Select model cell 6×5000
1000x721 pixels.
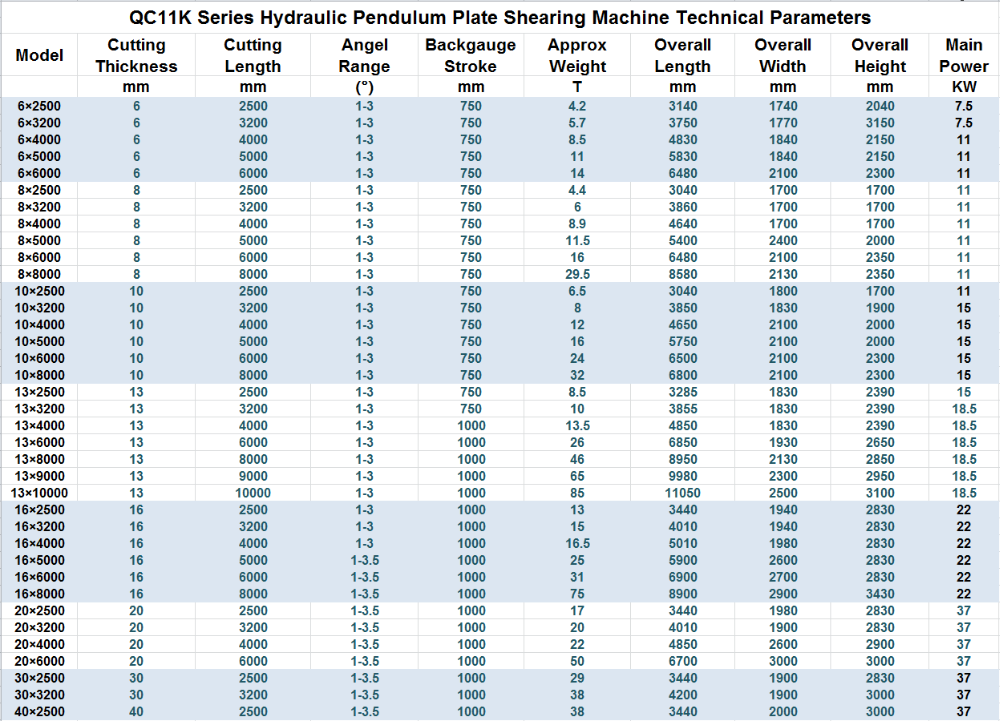pos(39,157)
